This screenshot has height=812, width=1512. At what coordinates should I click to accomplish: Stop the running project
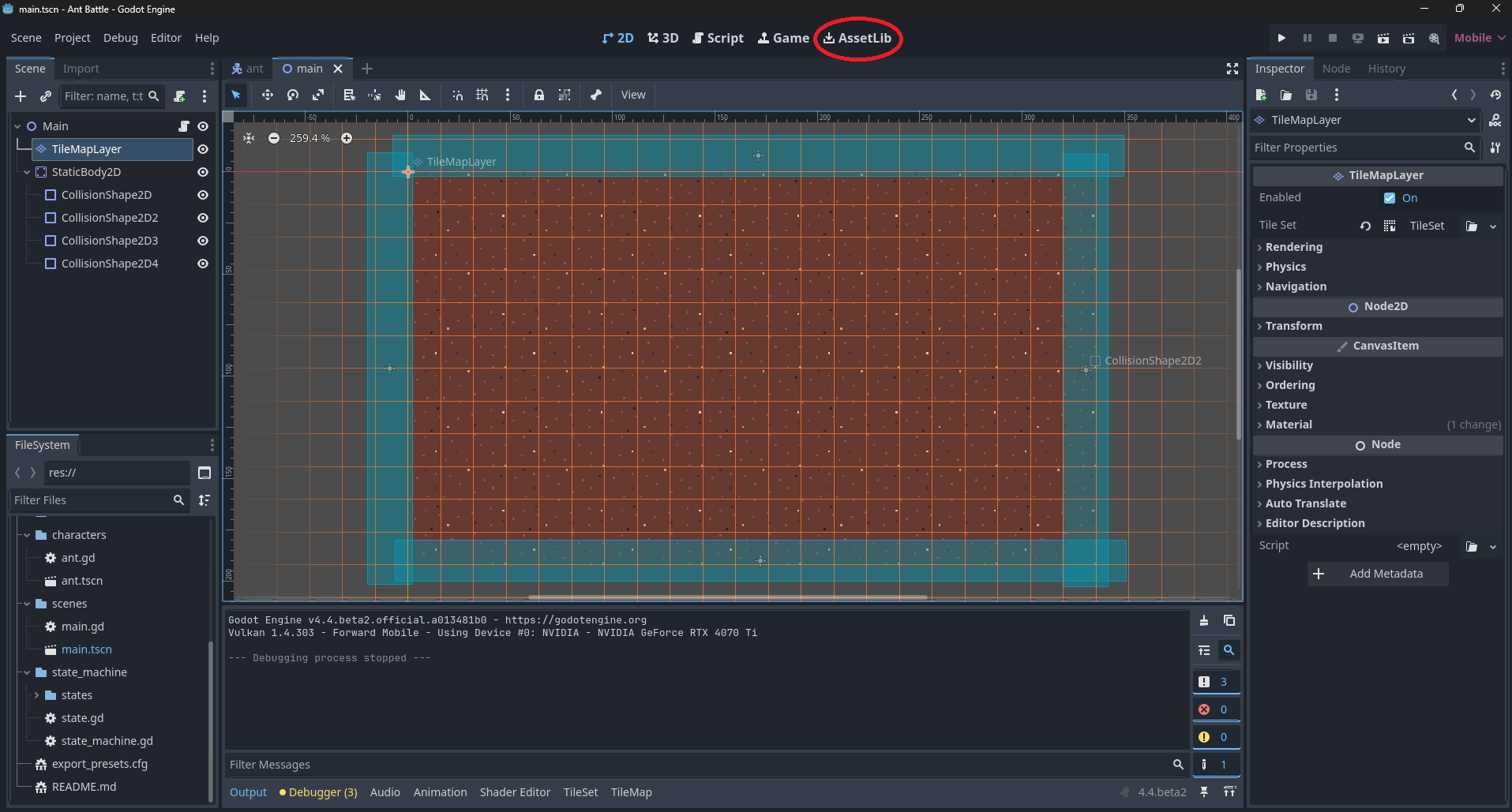pos(1333,38)
